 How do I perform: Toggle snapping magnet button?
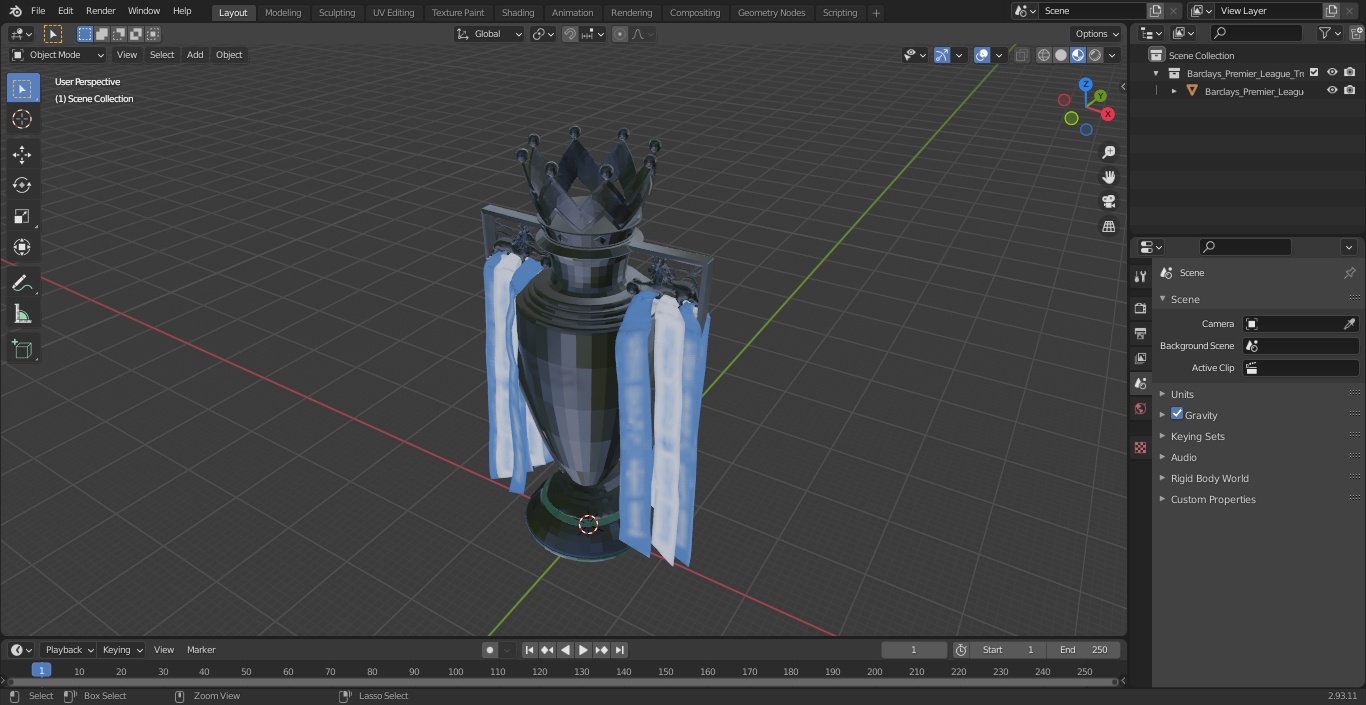(569, 34)
